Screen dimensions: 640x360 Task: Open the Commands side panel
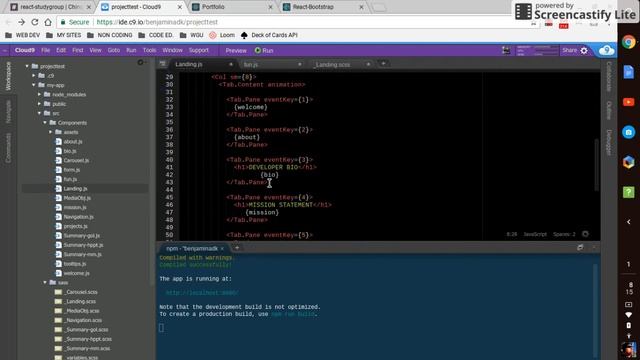(x=8, y=148)
